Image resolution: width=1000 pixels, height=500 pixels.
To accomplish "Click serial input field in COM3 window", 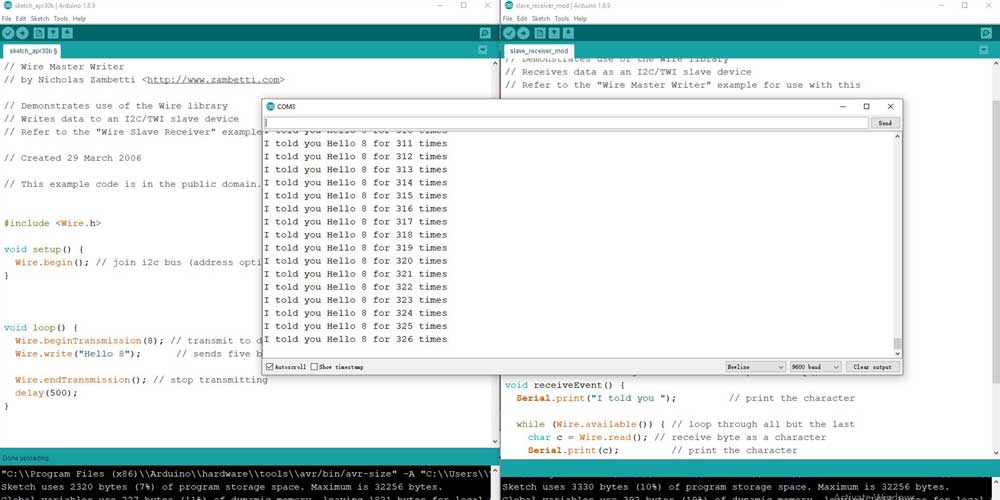I will point(566,122).
